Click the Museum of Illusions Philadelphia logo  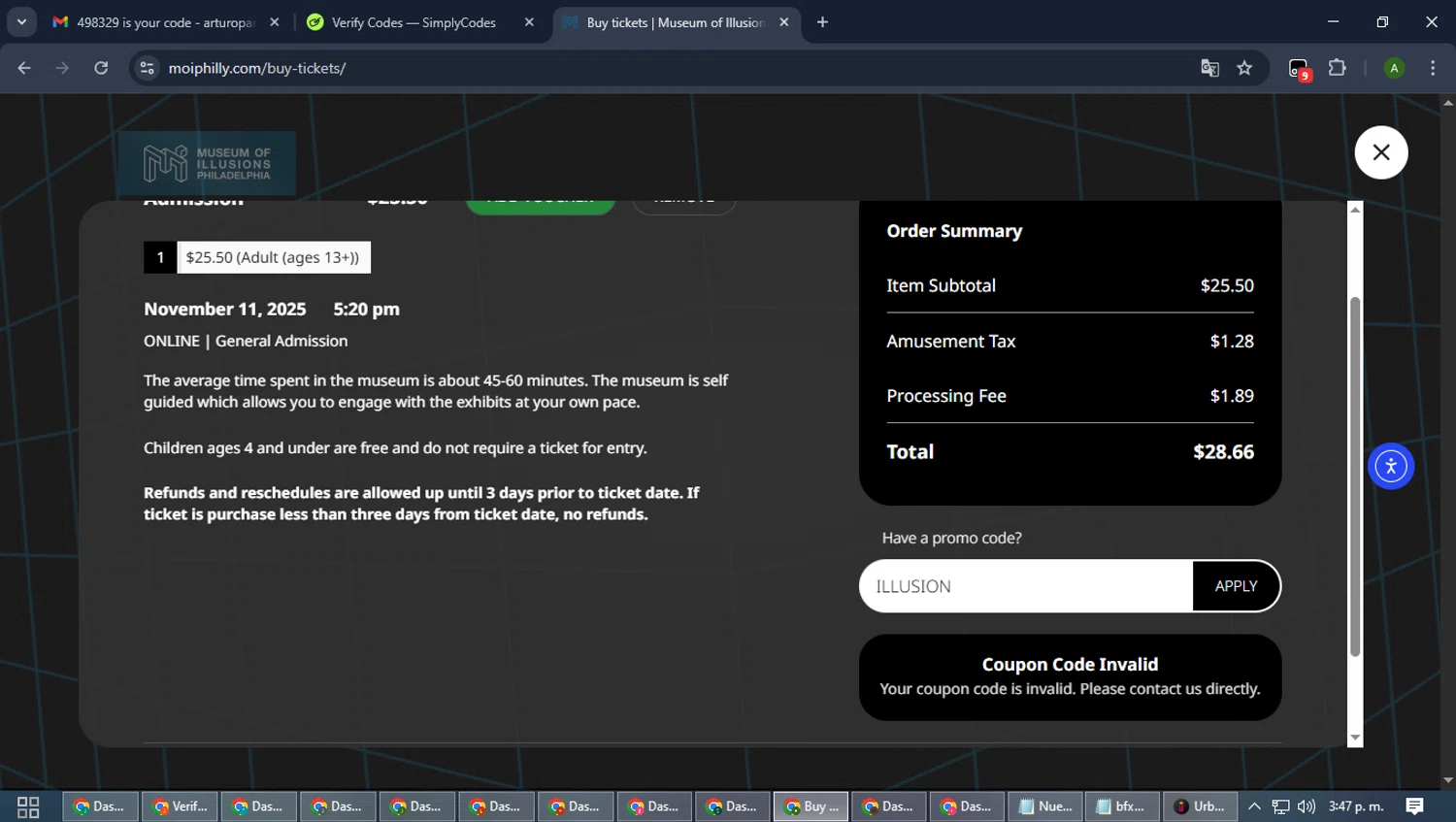coord(207,163)
